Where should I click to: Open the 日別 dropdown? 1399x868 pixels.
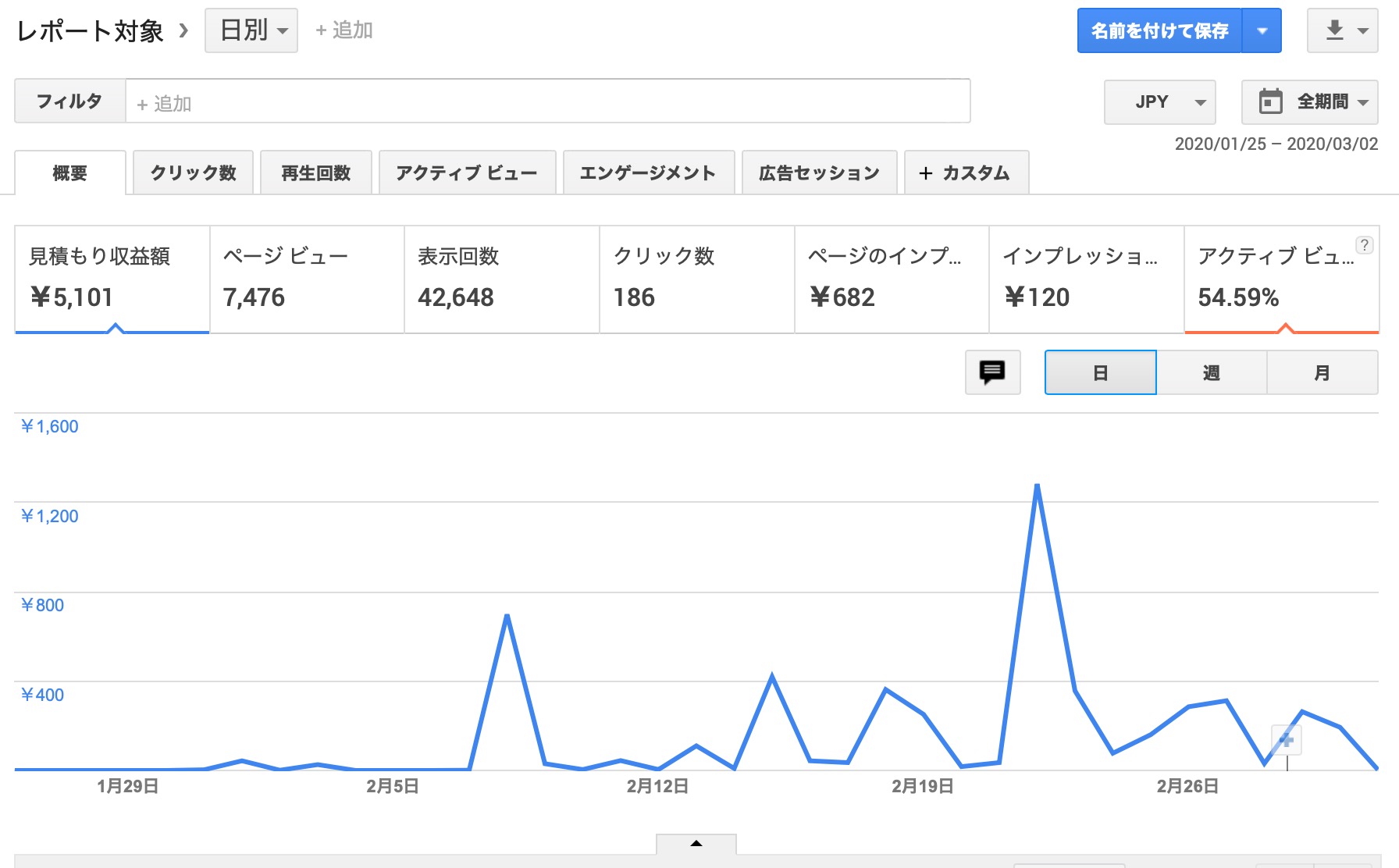[251, 30]
